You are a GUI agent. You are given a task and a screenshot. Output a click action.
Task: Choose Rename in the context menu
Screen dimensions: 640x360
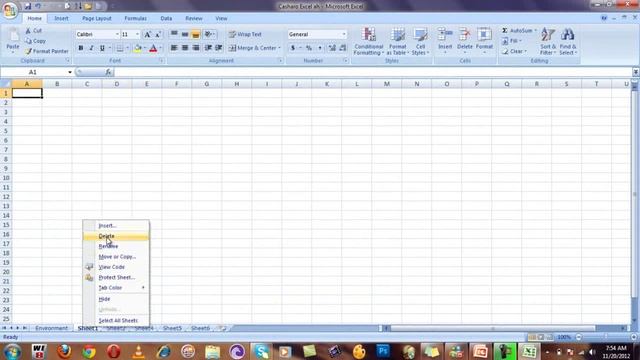pos(116,246)
